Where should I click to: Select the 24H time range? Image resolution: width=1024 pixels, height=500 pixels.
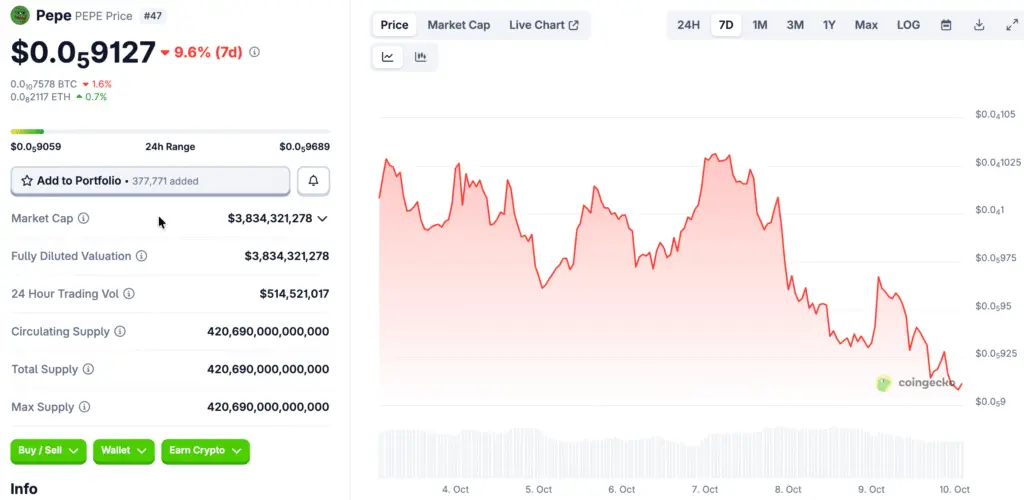688,25
